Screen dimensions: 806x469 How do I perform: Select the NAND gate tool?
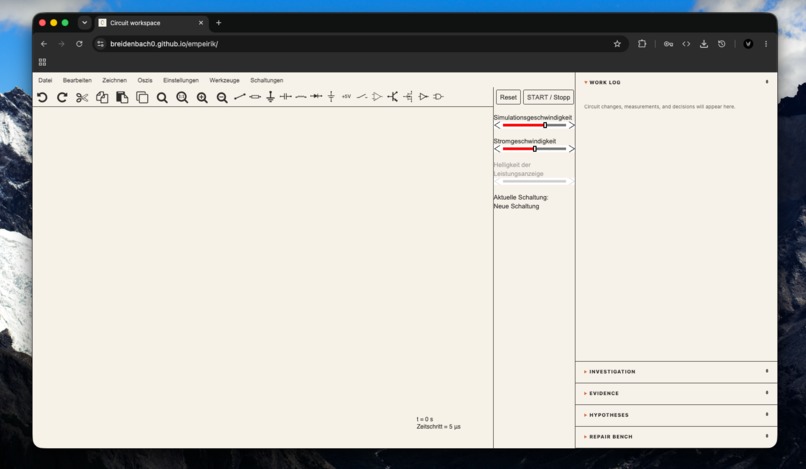(x=438, y=97)
